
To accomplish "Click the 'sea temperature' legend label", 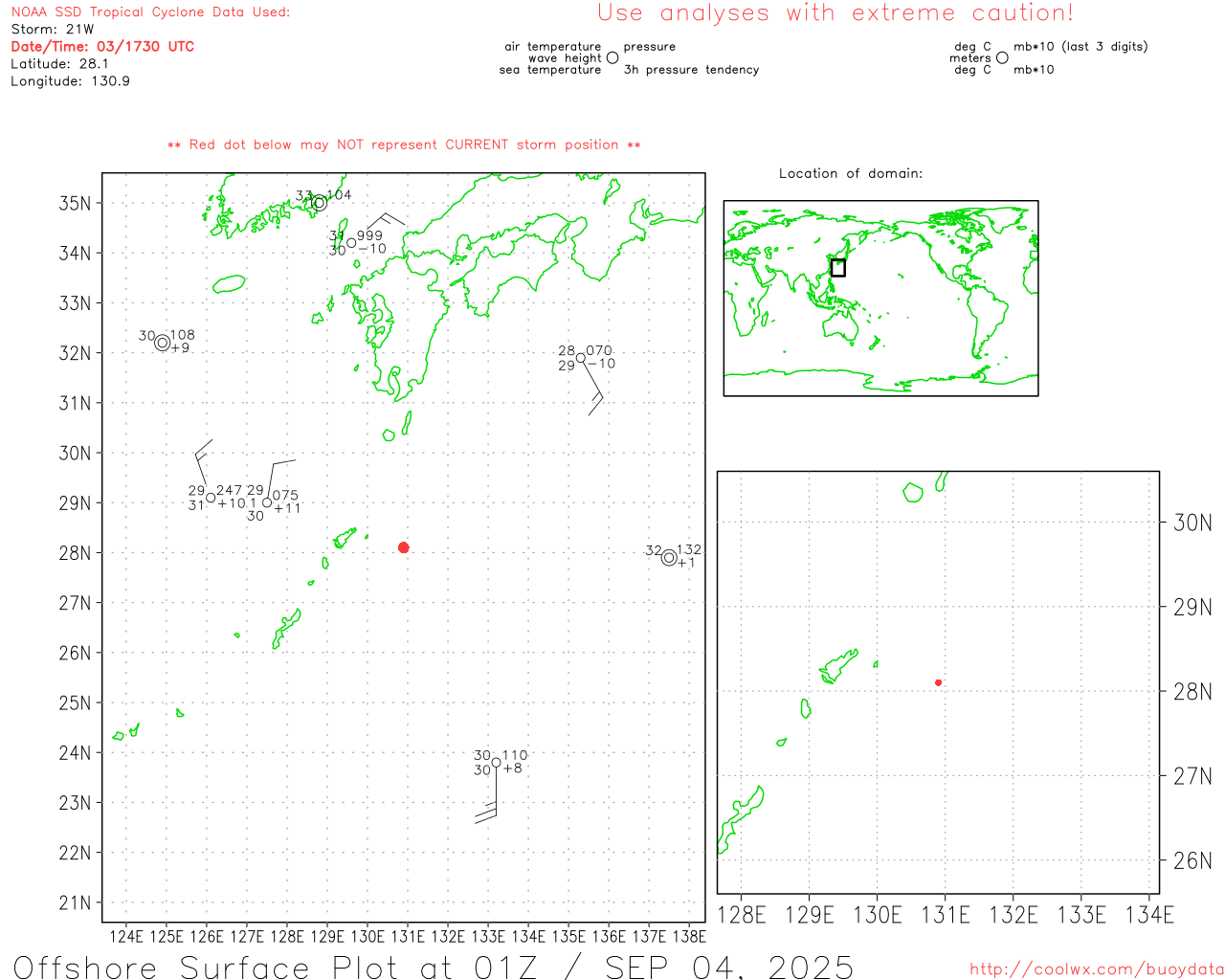I will [550, 70].
